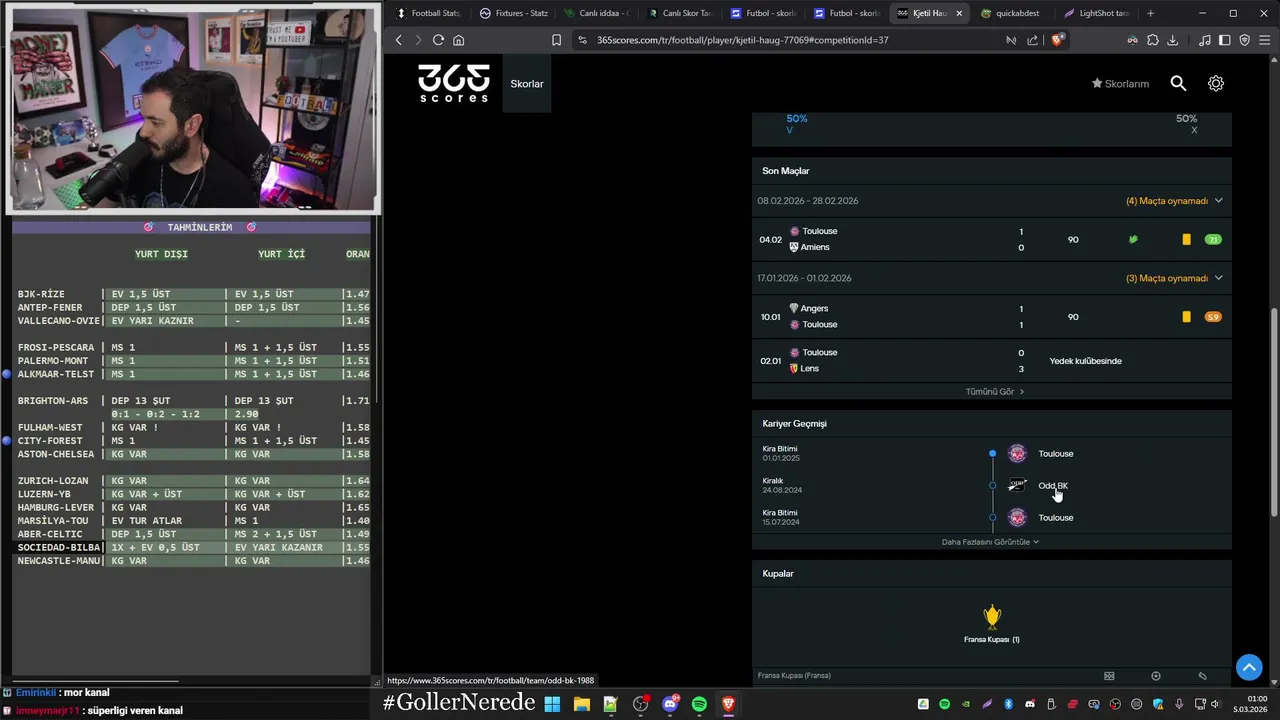Open site search magnifier icon
The height and width of the screenshot is (720, 1280).
(x=1178, y=84)
